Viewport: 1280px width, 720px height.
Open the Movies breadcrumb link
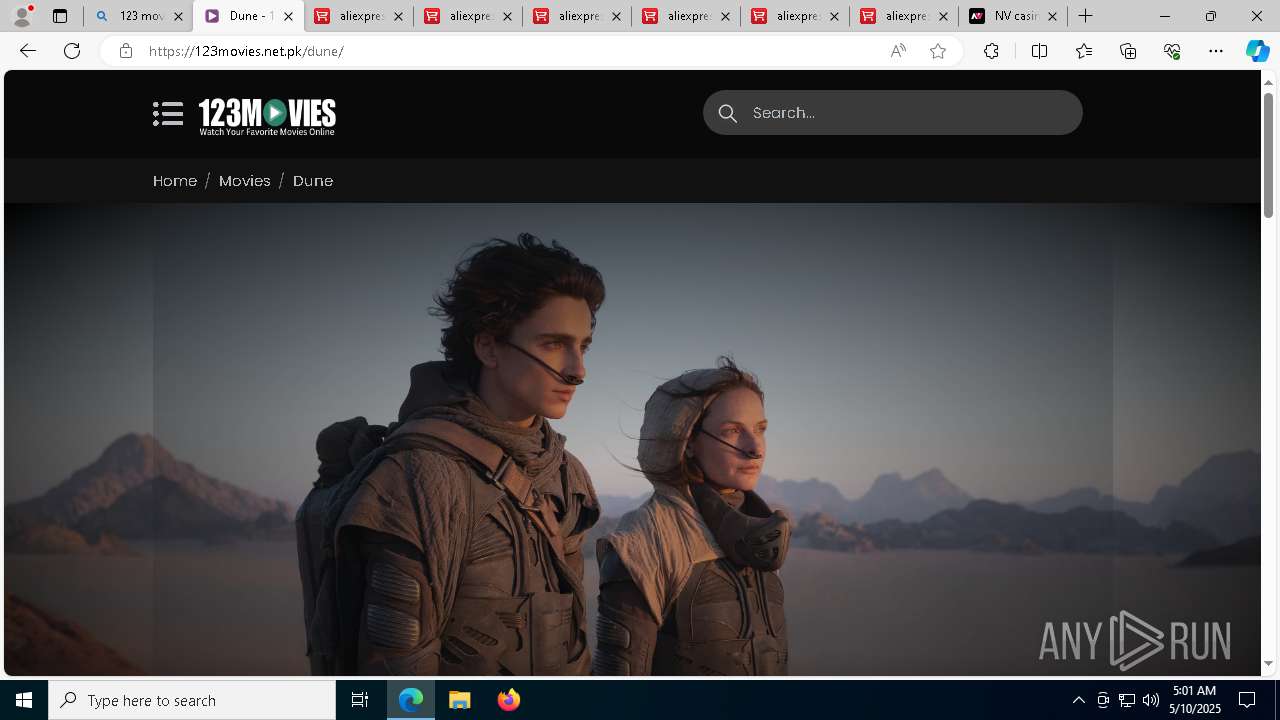(245, 181)
